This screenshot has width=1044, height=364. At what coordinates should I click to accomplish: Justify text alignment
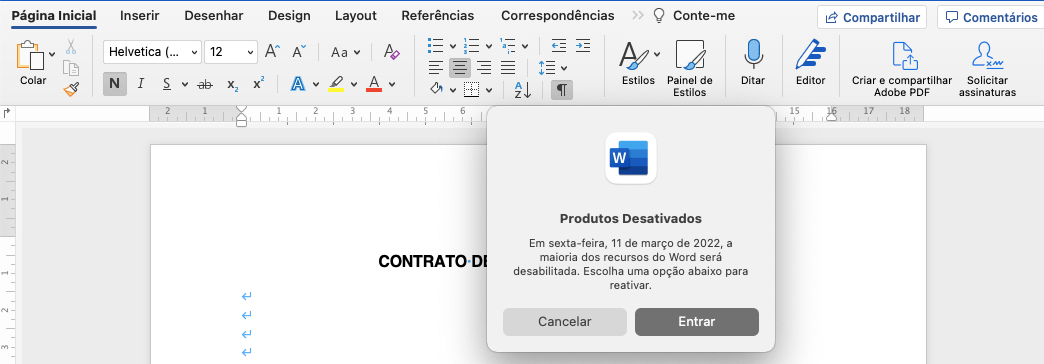(508, 67)
